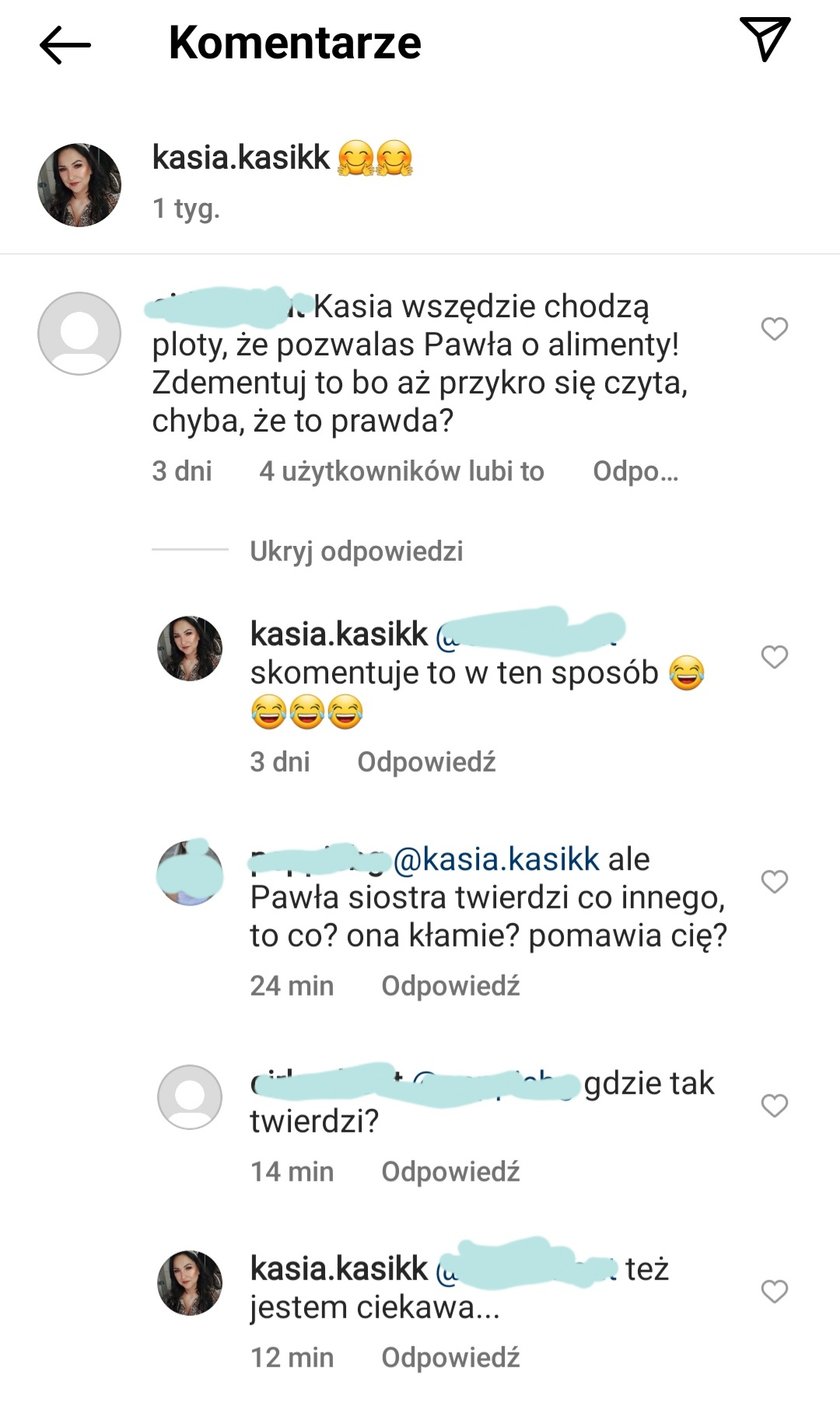Open the @kasia.kasikk mention link
This screenshot has height=1403, width=840.
[496, 859]
